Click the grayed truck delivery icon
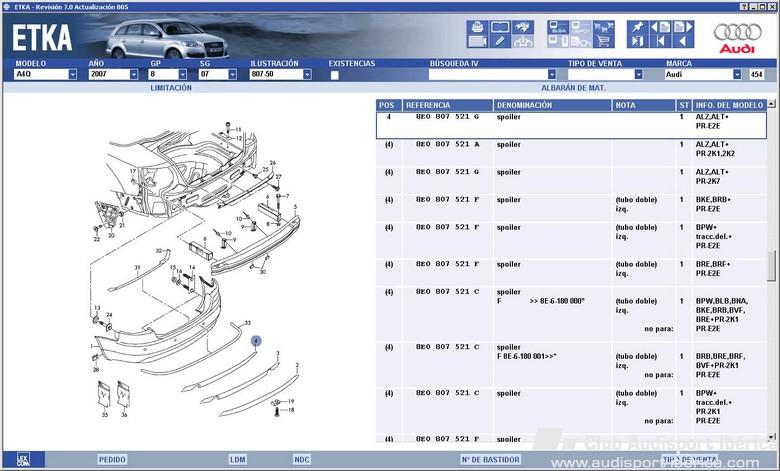The width and height of the screenshot is (780, 471). 581,41
